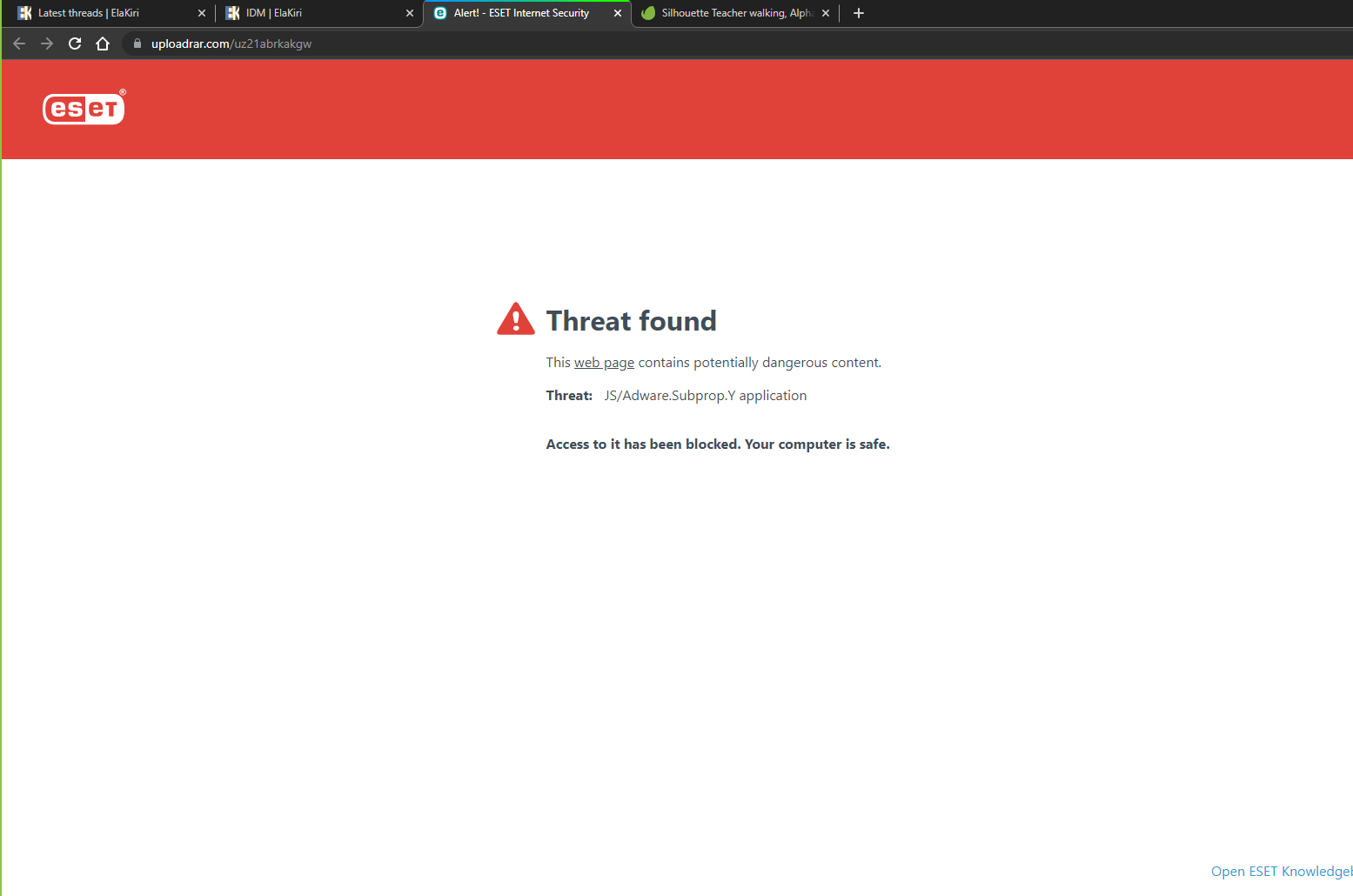The image size is (1353, 896).
Task: Reload the current page
Action: click(x=75, y=43)
